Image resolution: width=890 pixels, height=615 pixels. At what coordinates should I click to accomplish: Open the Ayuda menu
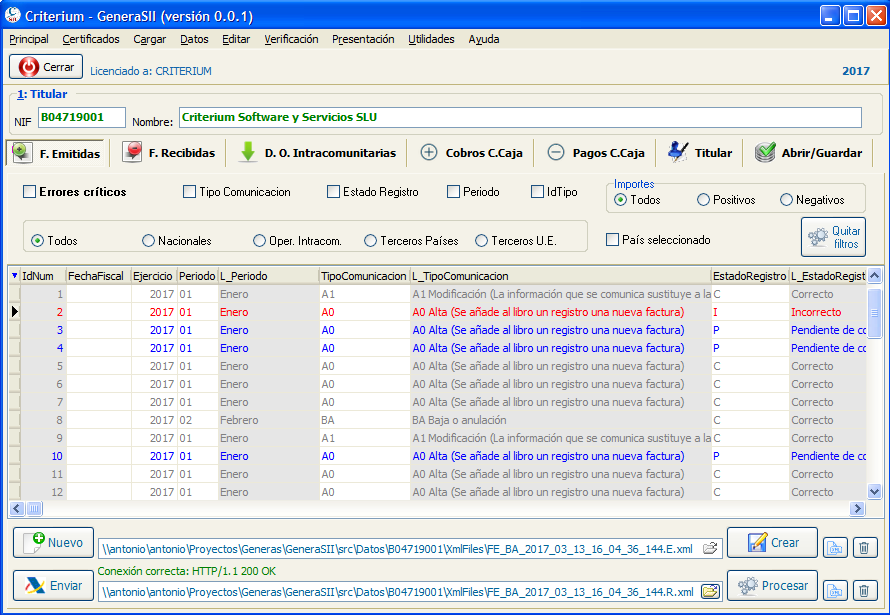pos(484,39)
